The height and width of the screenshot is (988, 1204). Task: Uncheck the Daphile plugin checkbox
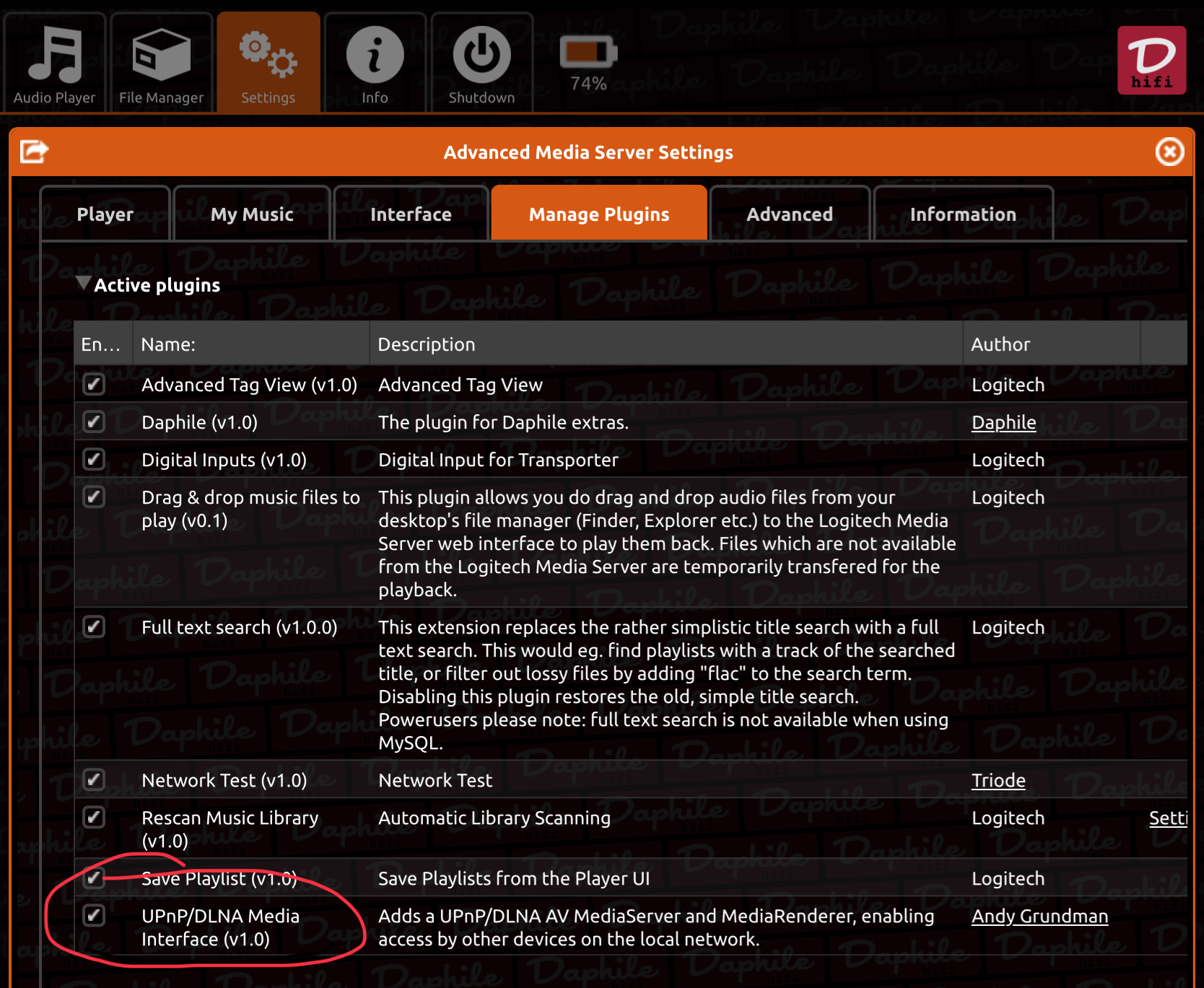click(94, 421)
